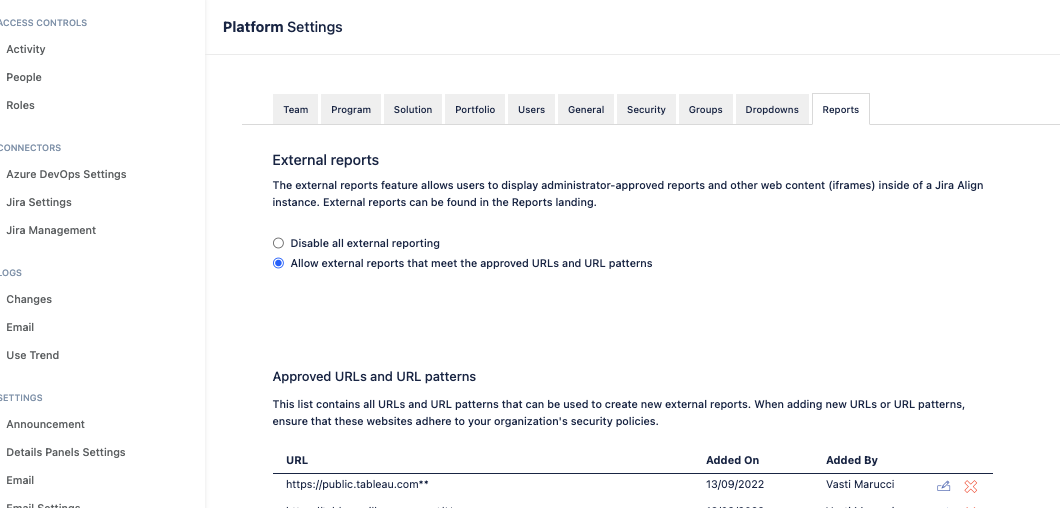Open the Users tab
This screenshot has width=1060, height=508.
[x=531, y=110]
